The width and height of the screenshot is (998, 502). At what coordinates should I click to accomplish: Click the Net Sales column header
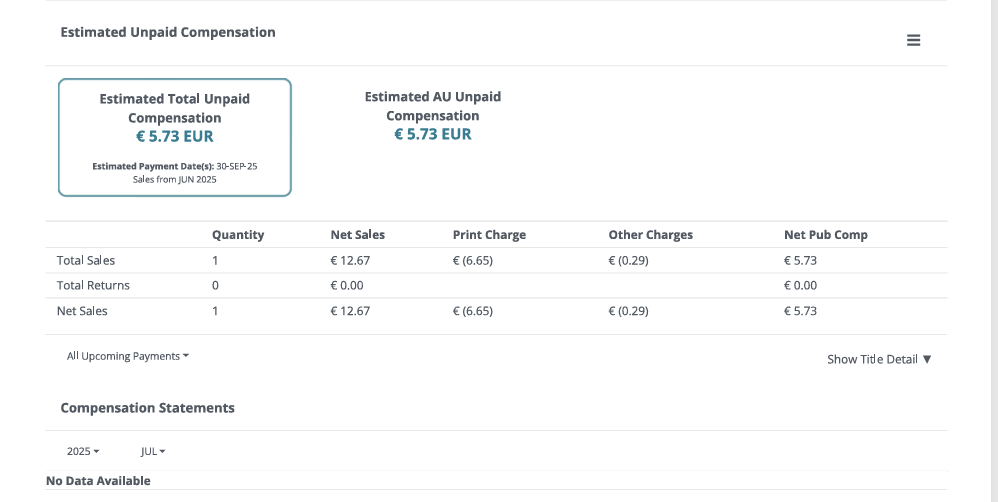(x=357, y=235)
